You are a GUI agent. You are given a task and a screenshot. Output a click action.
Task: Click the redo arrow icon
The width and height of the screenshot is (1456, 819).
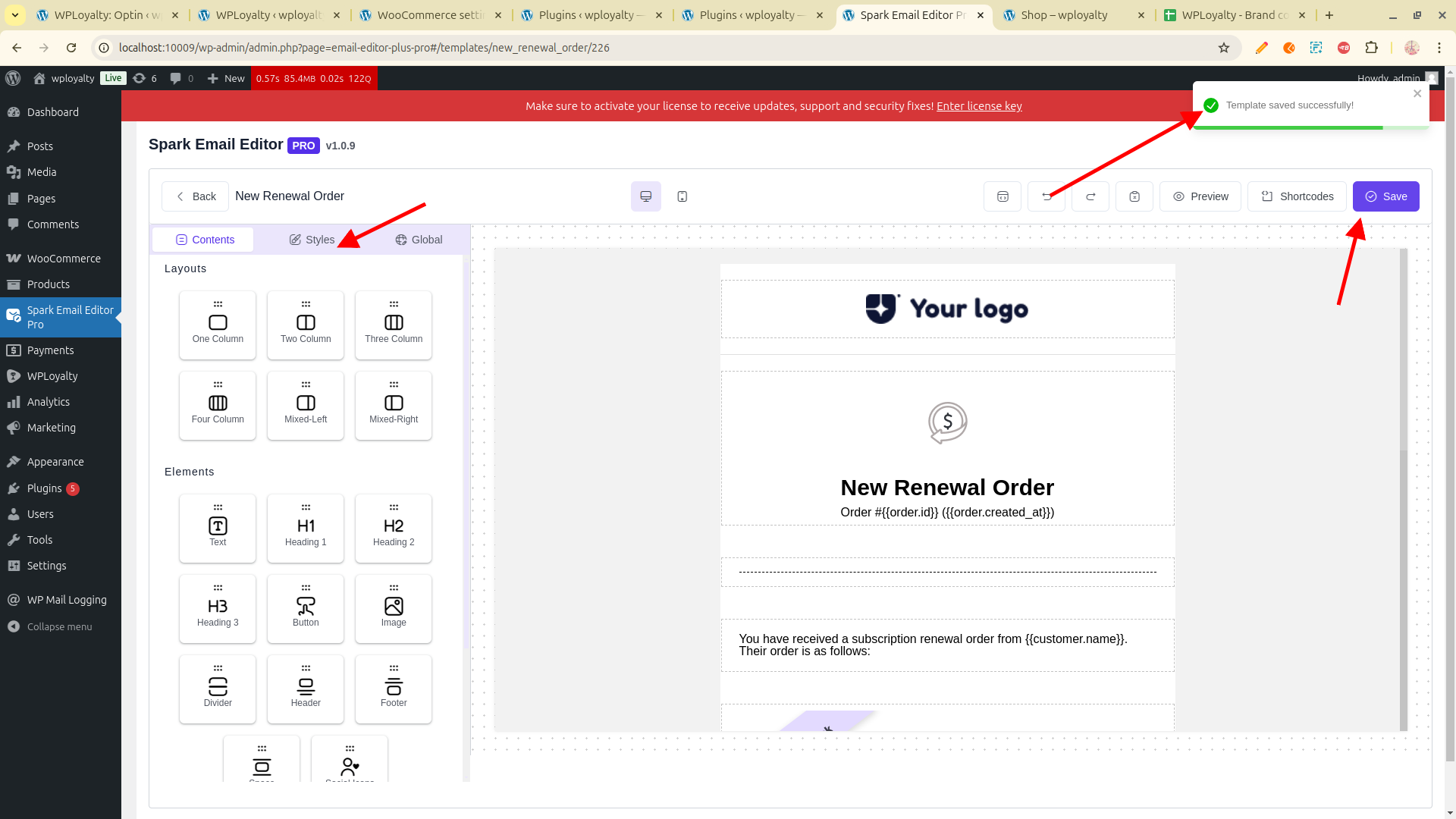click(1090, 196)
